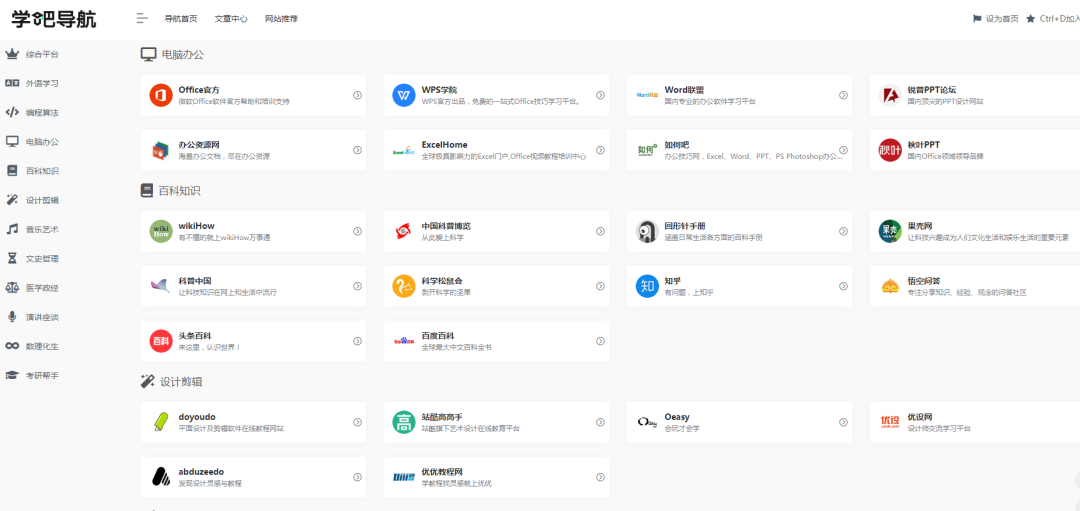
Task: Open the 导航首页 menu item
Action: pyautogui.click(x=180, y=19)
